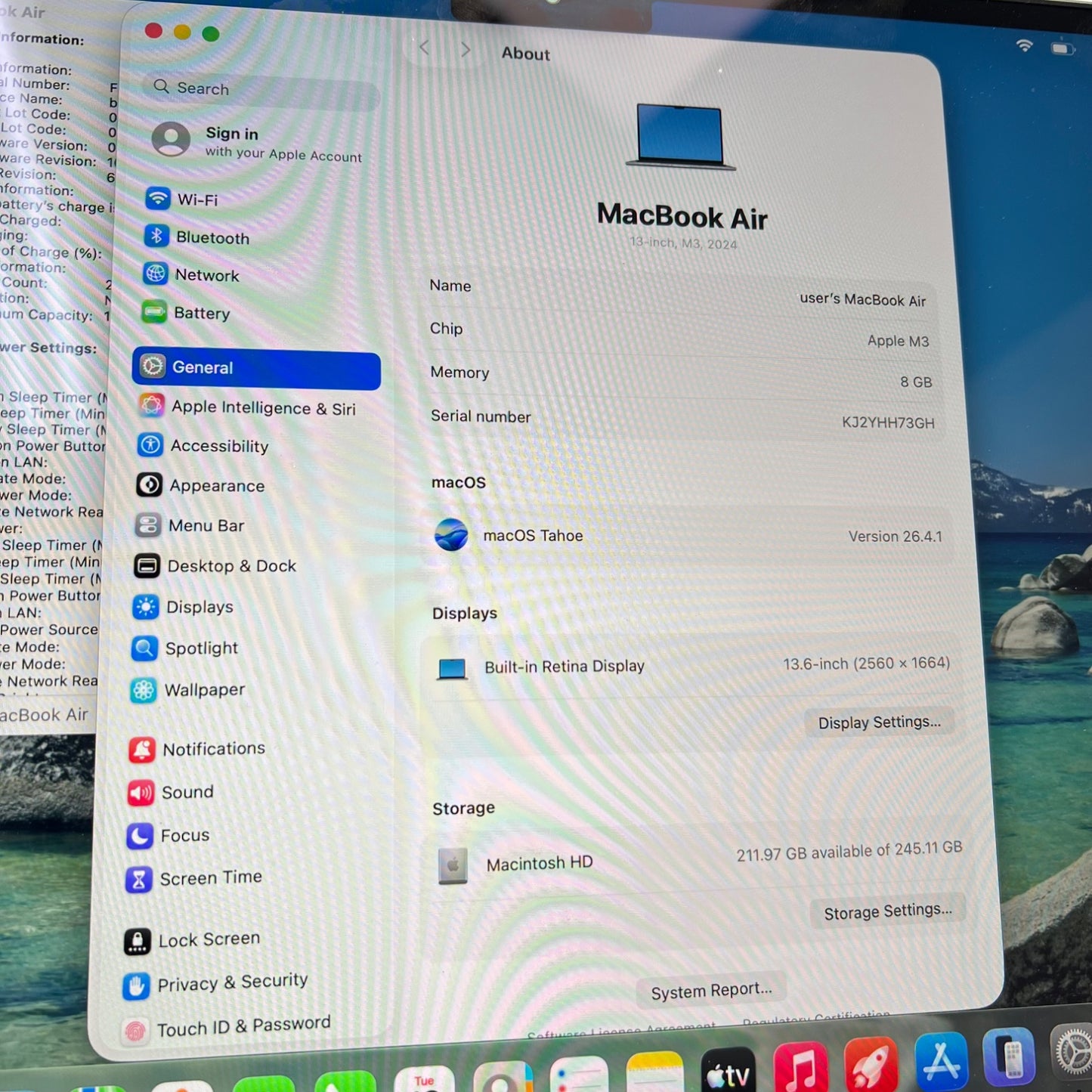The image size is (1092, 1092).
Task: Click the red rocket icon in the Dock
Action: (871, 1064)
